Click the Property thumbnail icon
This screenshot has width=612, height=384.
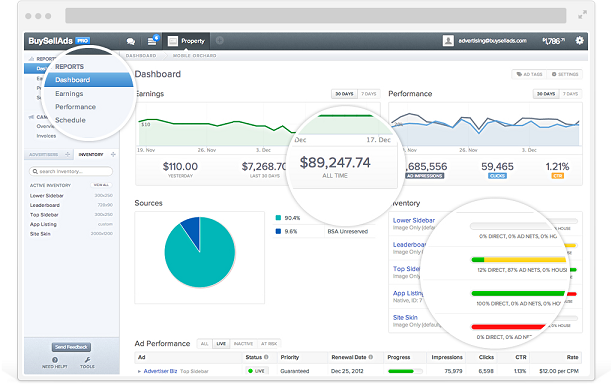(x=173, y=41)
